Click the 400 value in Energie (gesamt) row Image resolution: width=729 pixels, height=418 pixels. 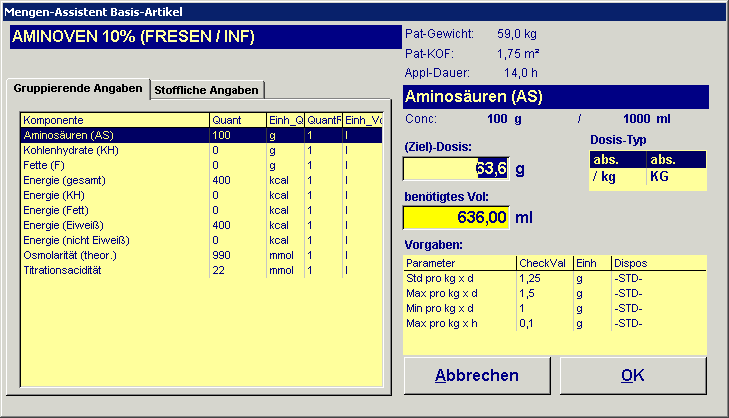click(x=238, y=180)
